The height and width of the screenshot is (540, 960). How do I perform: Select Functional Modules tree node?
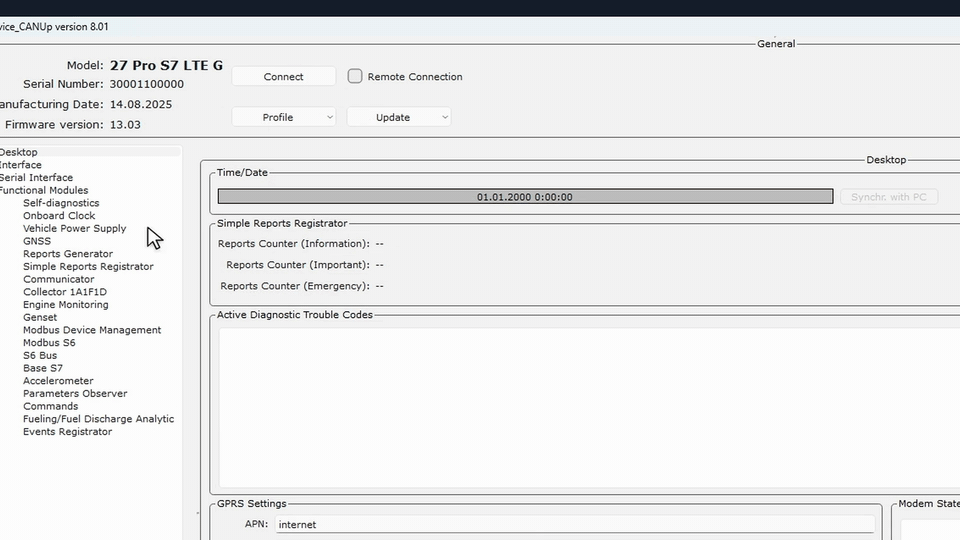(43, 190)
